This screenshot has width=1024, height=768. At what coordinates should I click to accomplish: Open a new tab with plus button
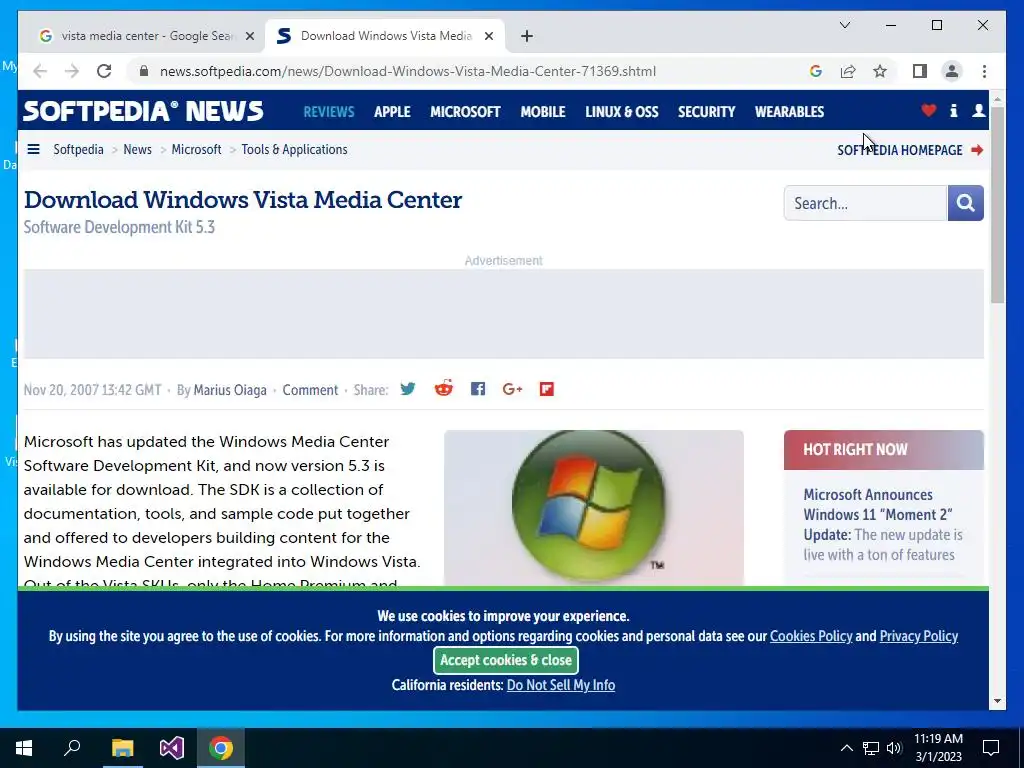click(527, 37)
